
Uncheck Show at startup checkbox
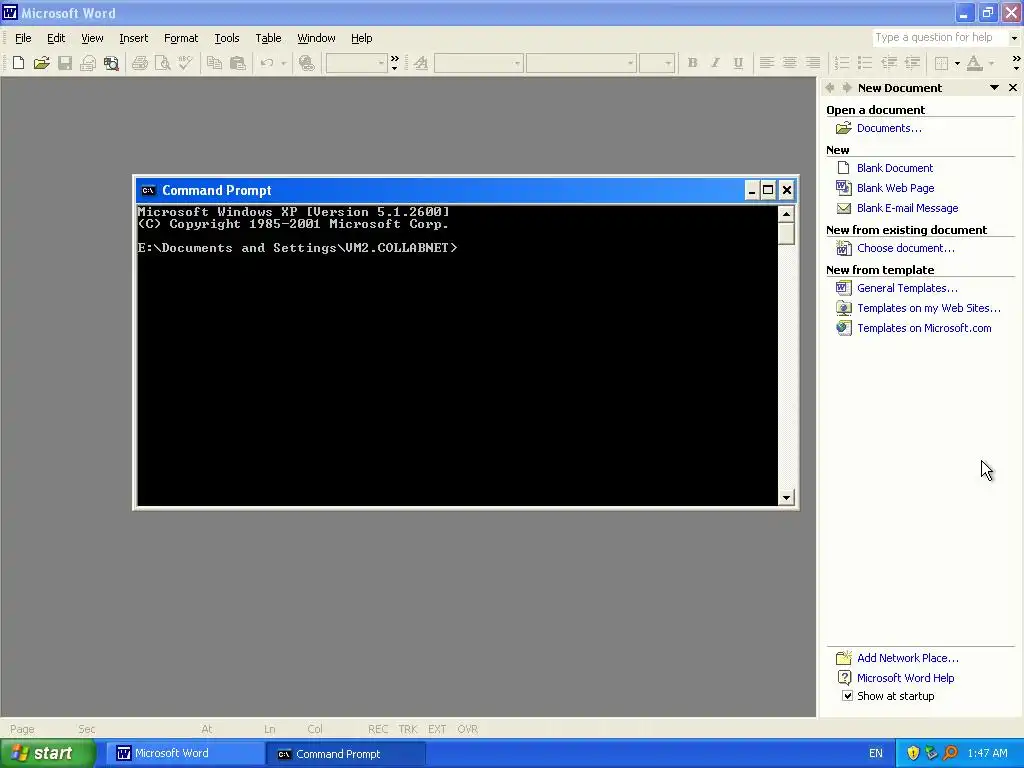click(847, 696)
